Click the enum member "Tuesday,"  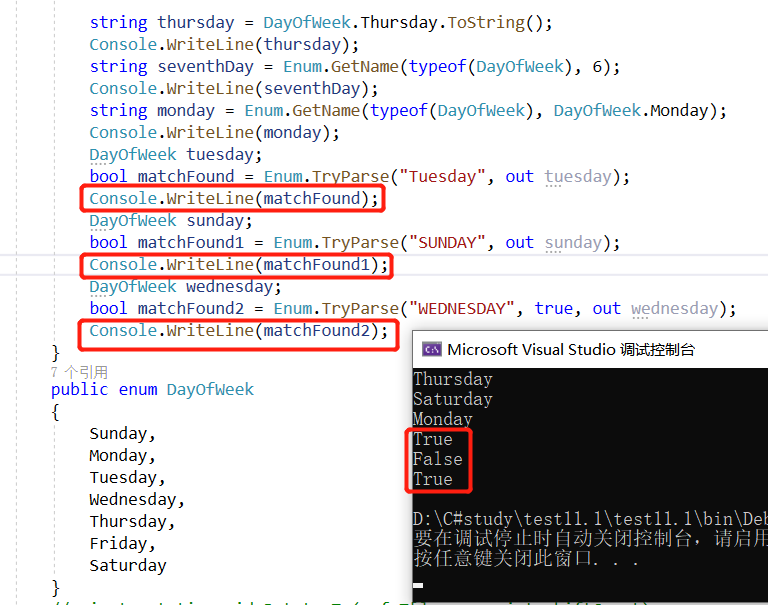(x=127, y=478)
